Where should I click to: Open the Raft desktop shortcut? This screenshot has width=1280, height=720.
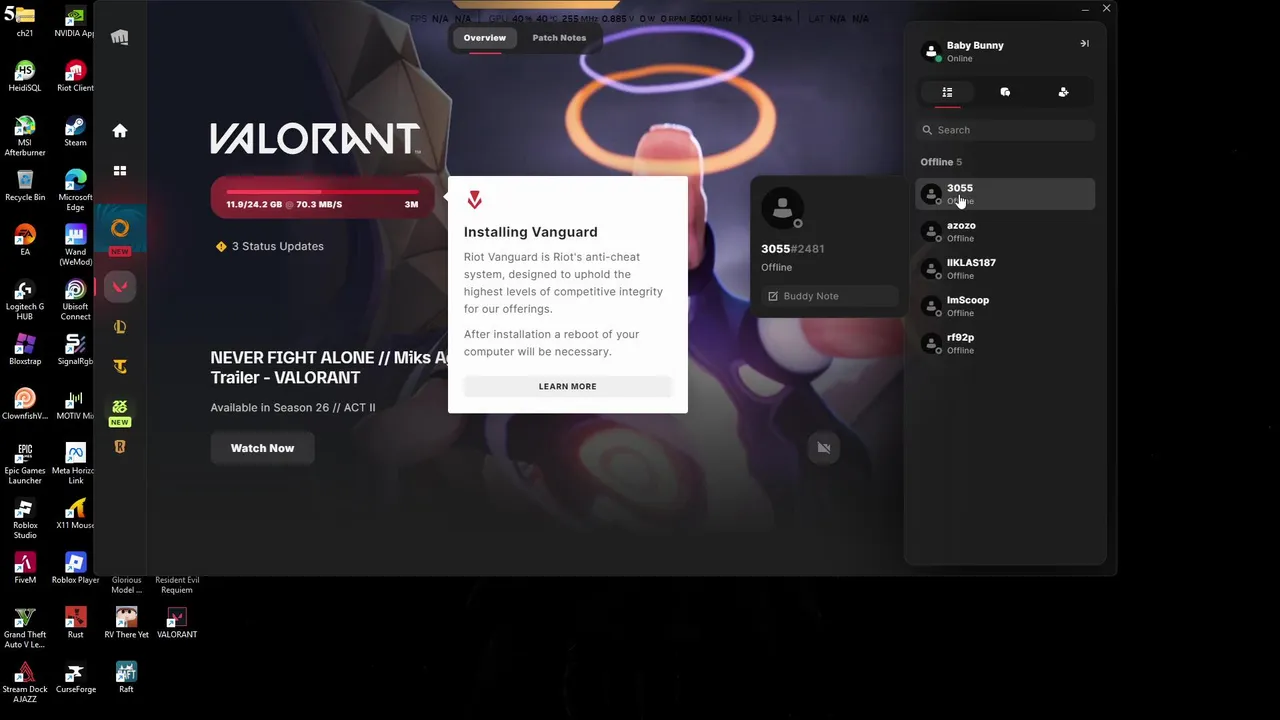pos(126,678)
